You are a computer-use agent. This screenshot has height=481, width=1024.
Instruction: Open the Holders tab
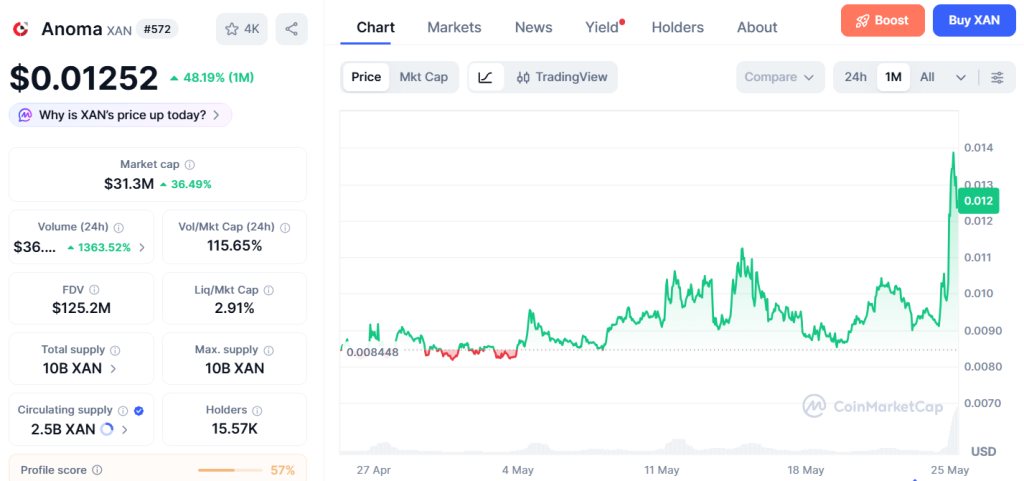[x=677, y=27]
